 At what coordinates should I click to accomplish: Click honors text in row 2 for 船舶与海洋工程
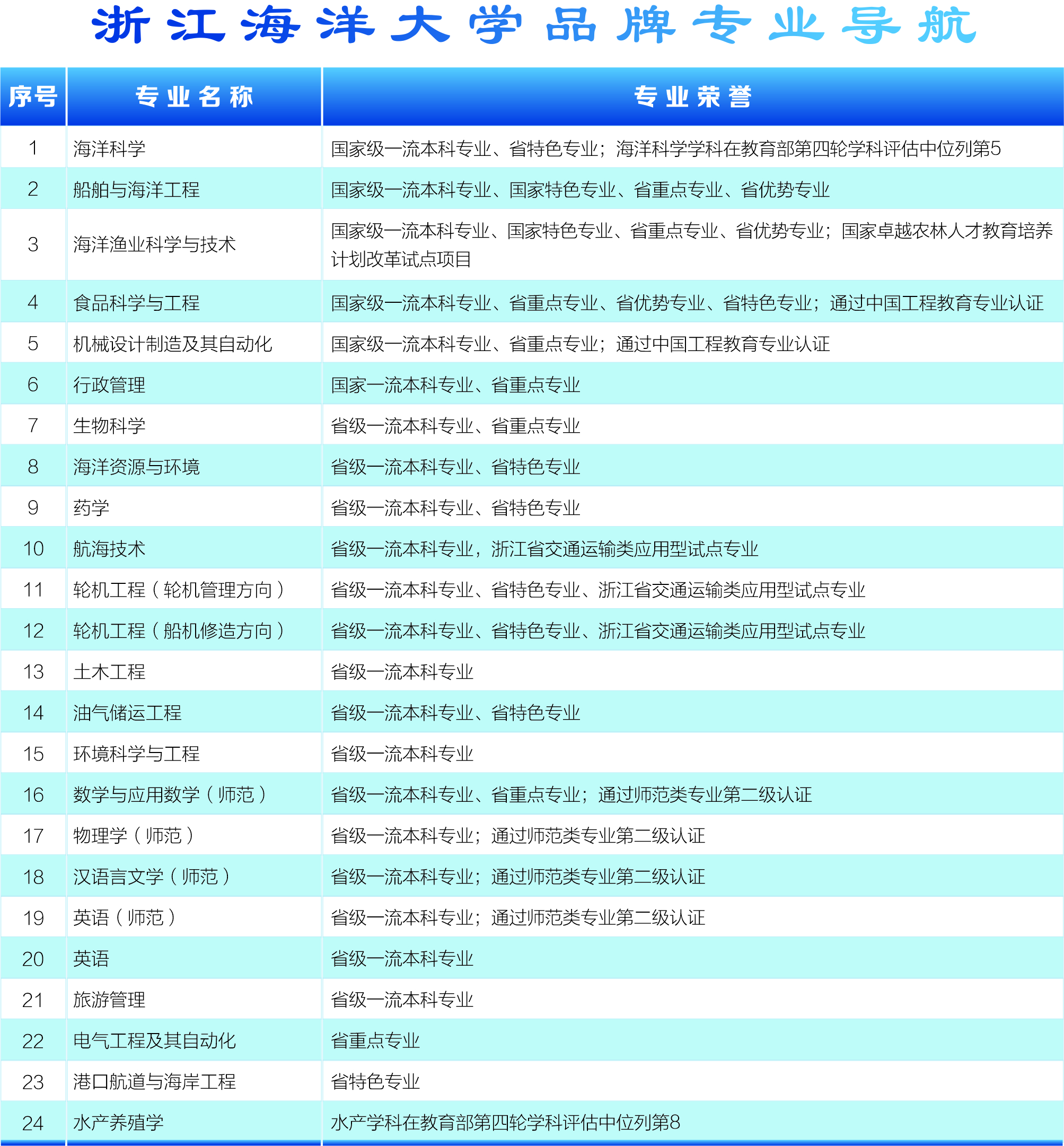point(581,190)
